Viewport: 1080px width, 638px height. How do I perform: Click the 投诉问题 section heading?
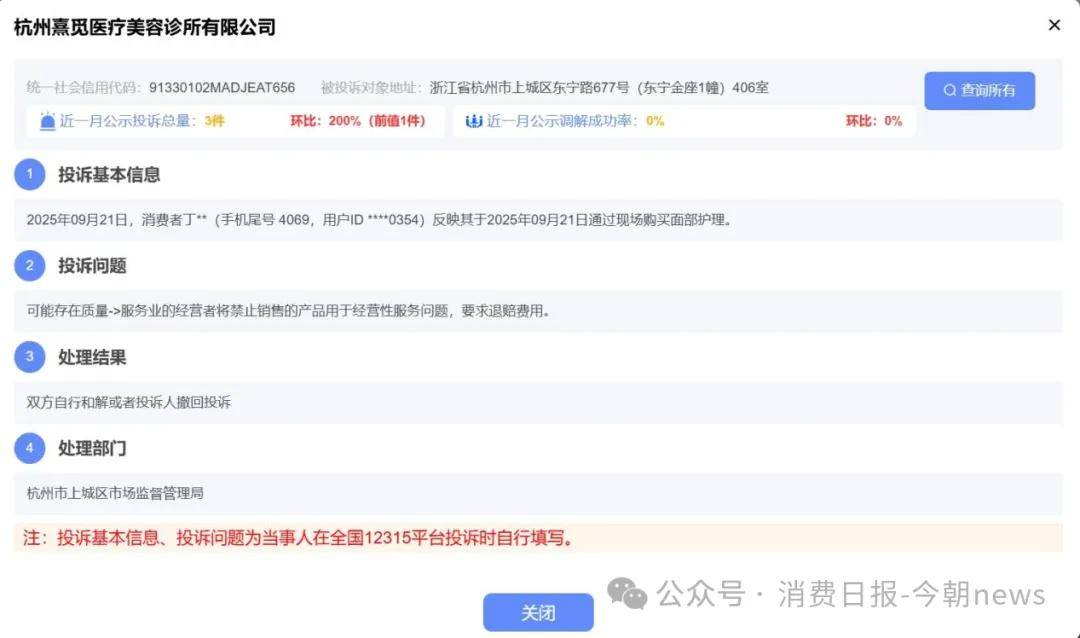tap(92, 266)
